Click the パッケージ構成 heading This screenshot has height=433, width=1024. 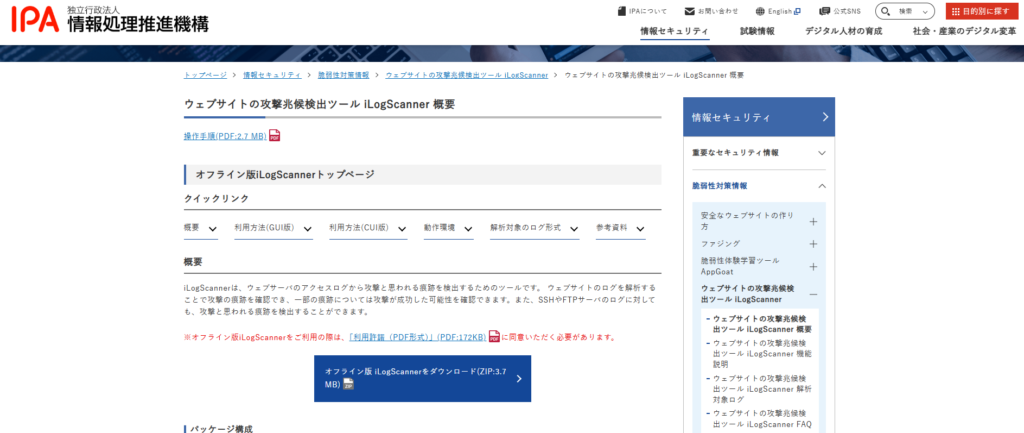tap(221, 429)
